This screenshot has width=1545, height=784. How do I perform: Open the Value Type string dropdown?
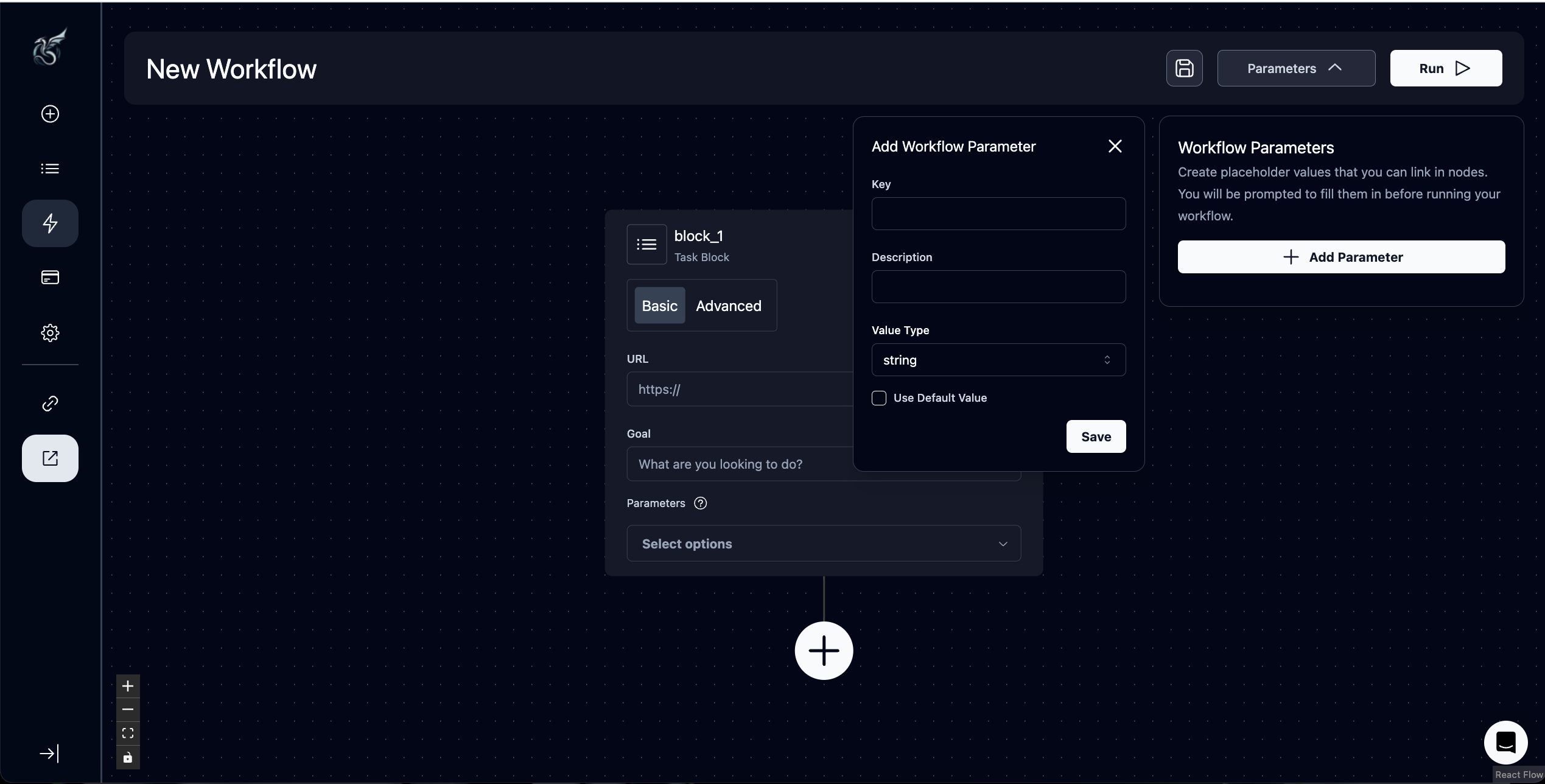click(998, 360)
